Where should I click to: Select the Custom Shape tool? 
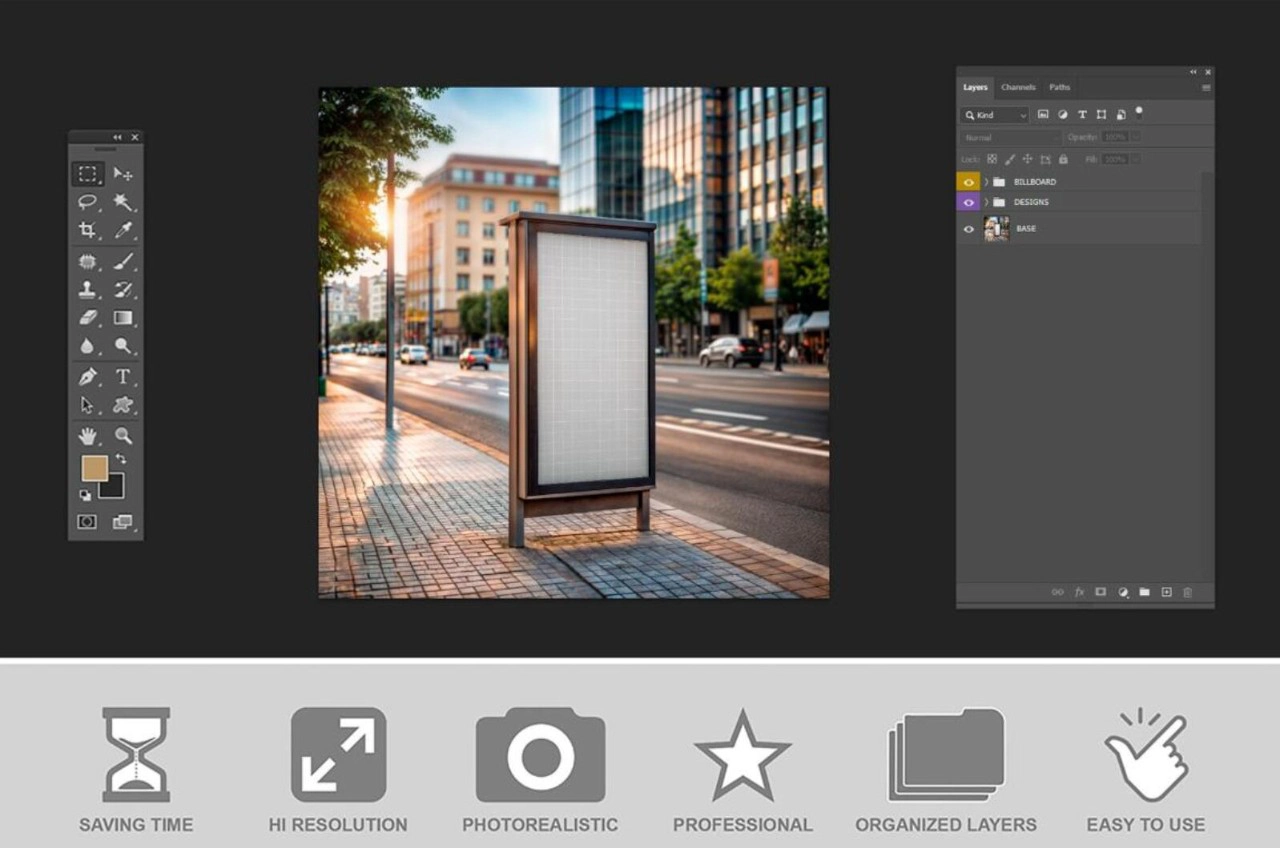[123, 405]
